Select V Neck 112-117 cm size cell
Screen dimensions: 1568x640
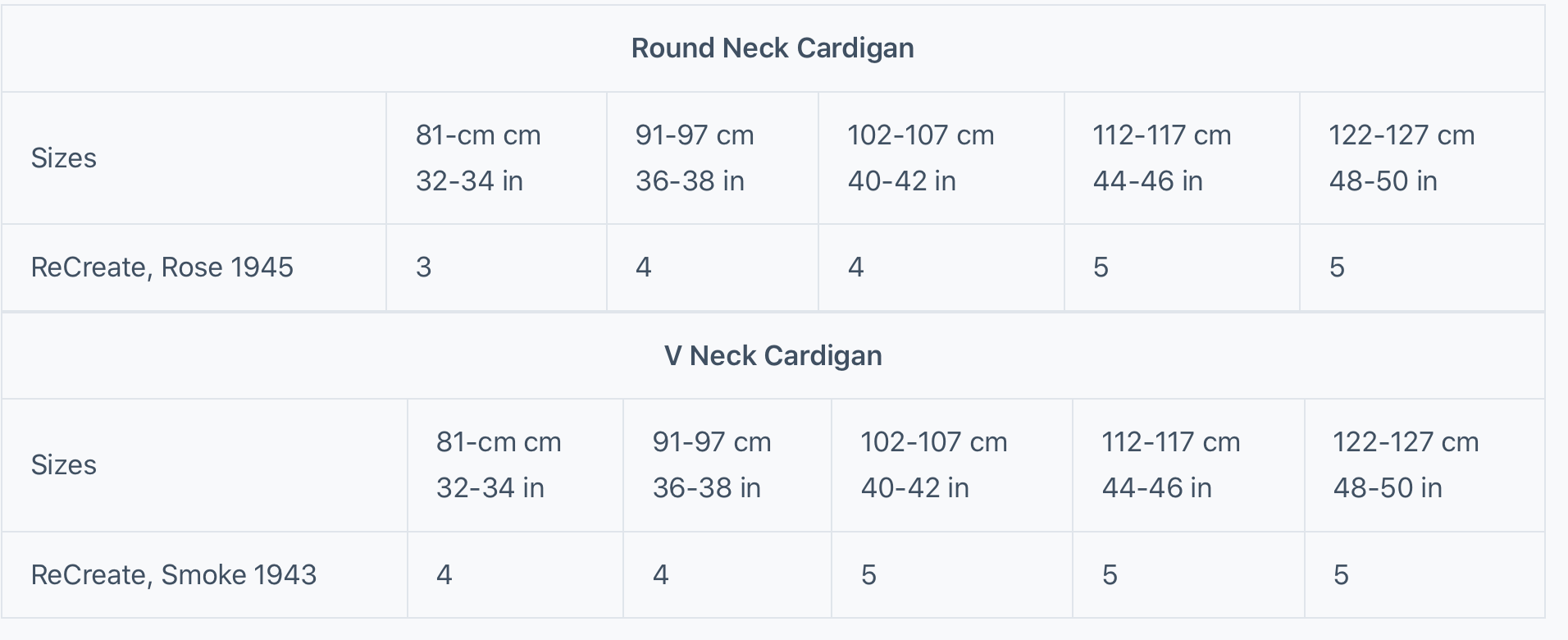(1170, 464)
